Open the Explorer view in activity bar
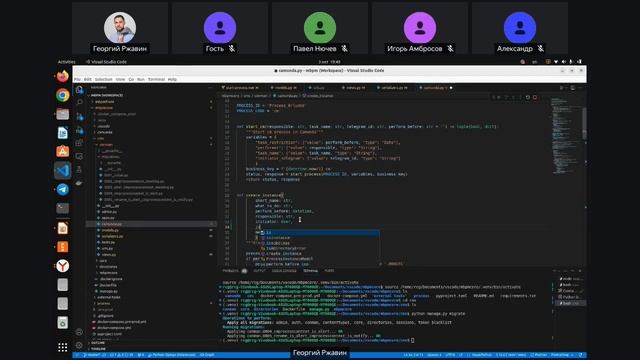 tap(79, 90)
